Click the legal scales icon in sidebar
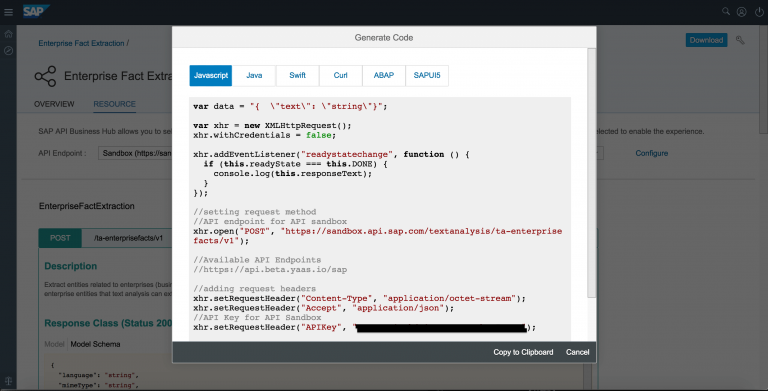 (8, 382)
